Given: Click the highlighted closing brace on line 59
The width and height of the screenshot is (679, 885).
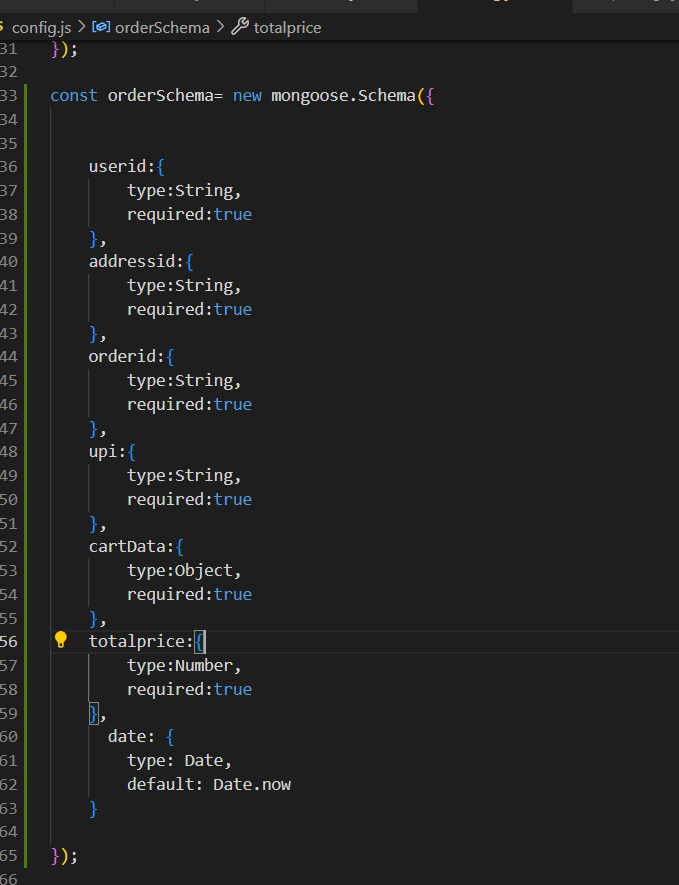Looking at the screenshot, I should (94, 713).
